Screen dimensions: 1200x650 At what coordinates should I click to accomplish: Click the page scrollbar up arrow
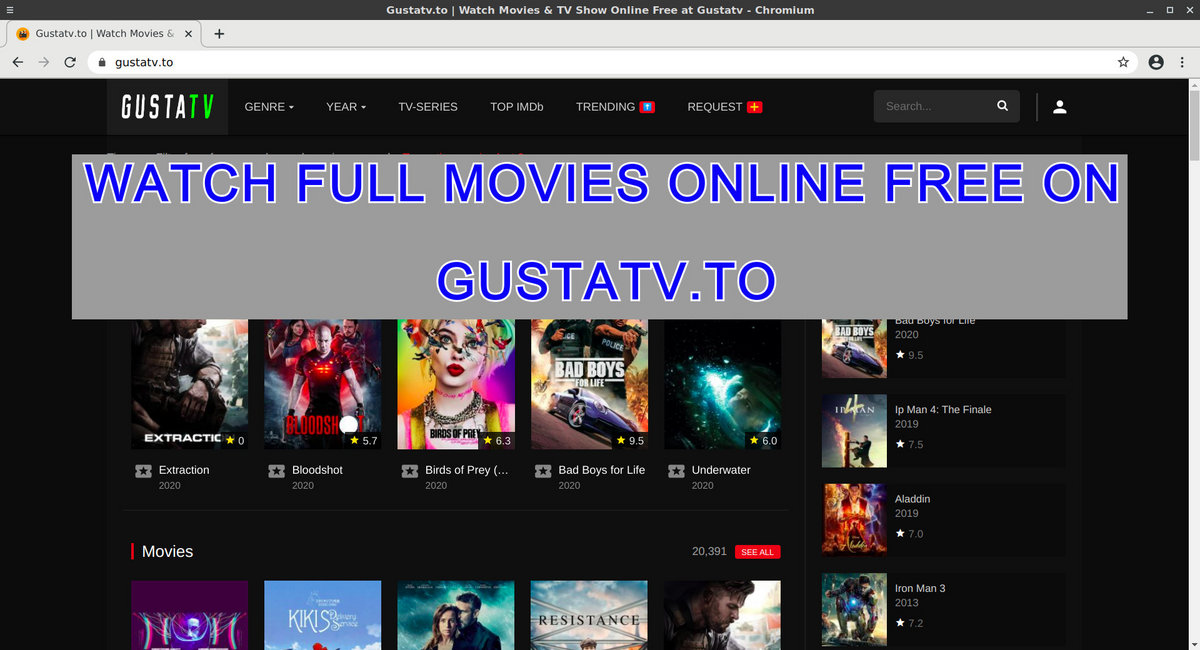pyautogui.click(x=1193, y=86)
